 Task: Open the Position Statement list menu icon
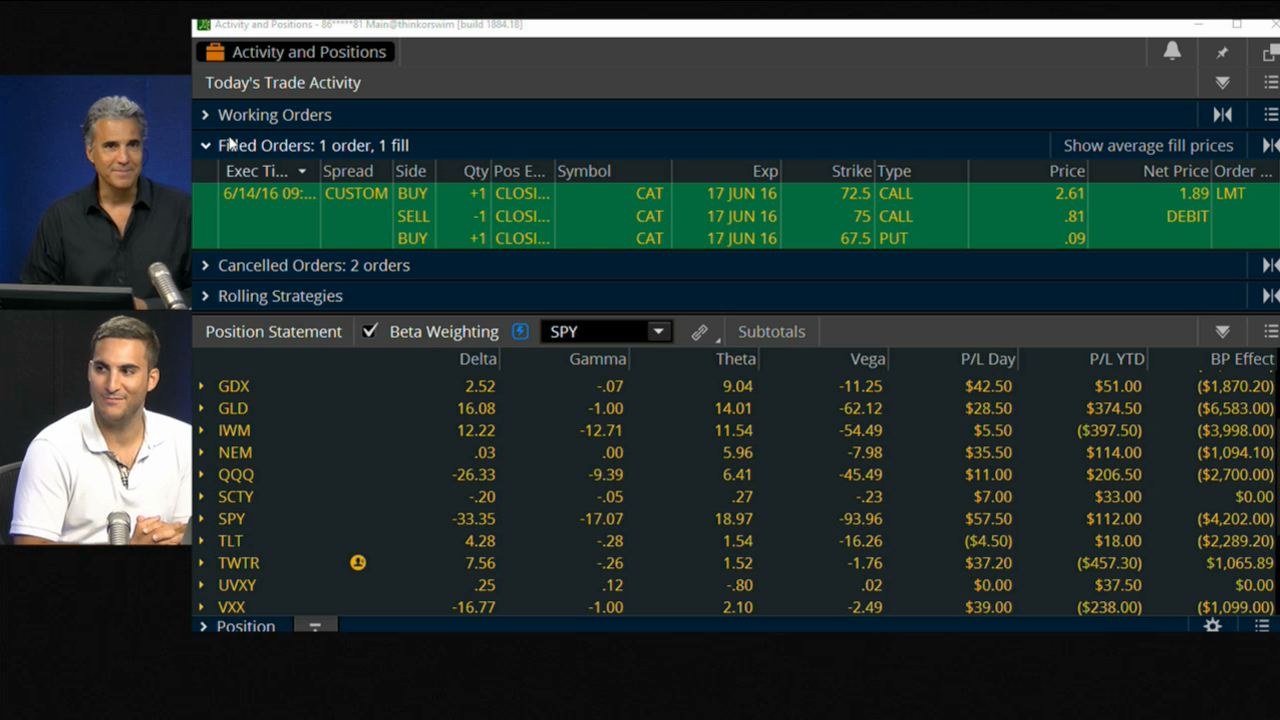(x=1271, y=332)
